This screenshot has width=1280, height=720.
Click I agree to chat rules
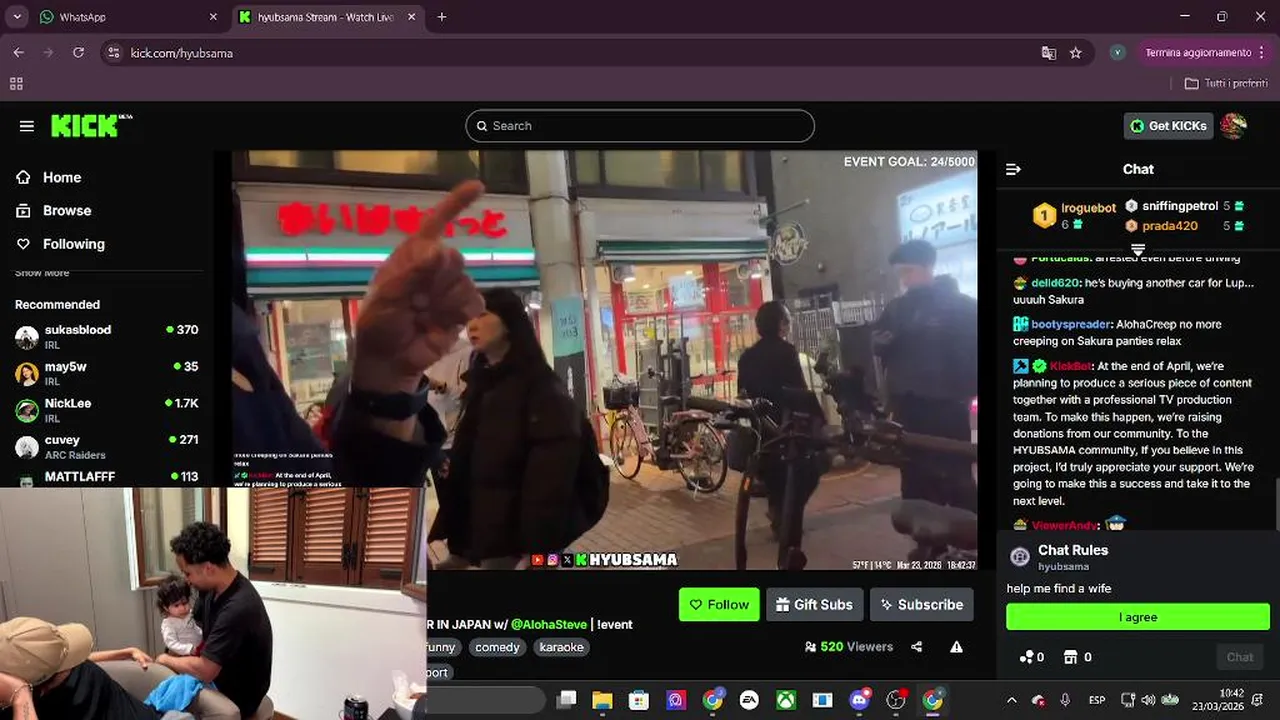tap(1138, 617)
